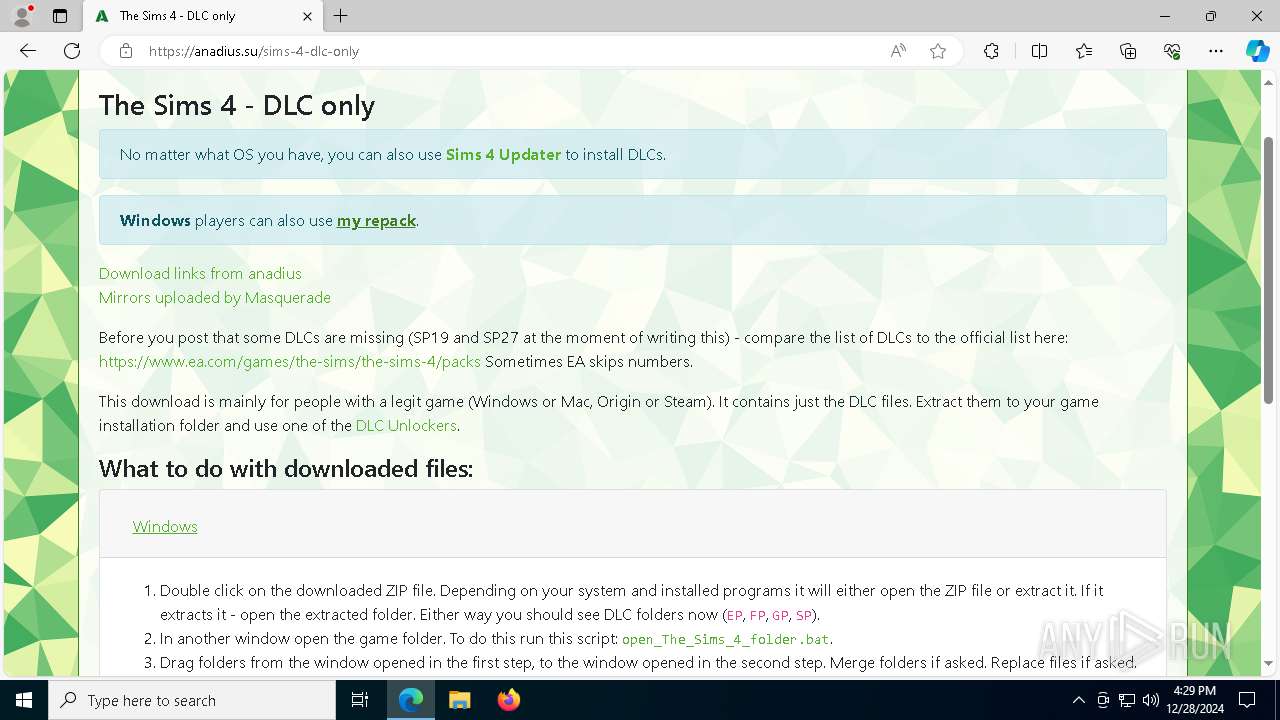Select the Windows instructions tab
Viewport: 1280px width, 720px height.
coord(165,526)
